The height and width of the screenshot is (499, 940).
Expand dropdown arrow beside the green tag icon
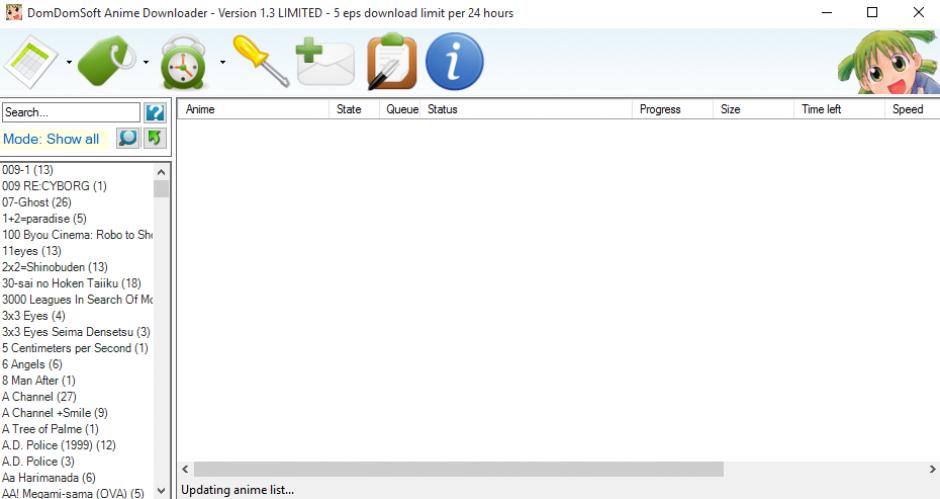pos(146,62)
